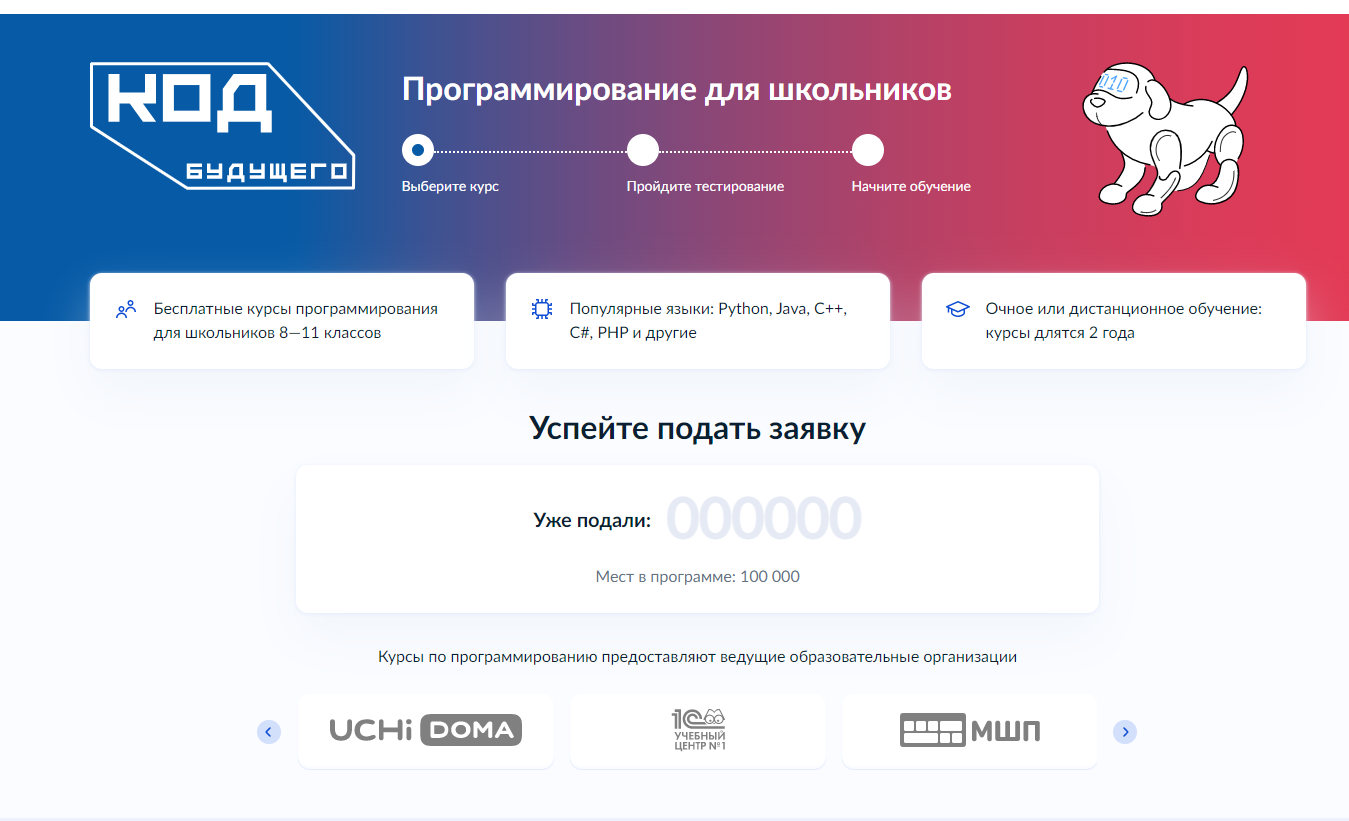The height and width of the screenshot is (821, 1349).
Task: Click the Код будущего logo
Action: point(222,125)
